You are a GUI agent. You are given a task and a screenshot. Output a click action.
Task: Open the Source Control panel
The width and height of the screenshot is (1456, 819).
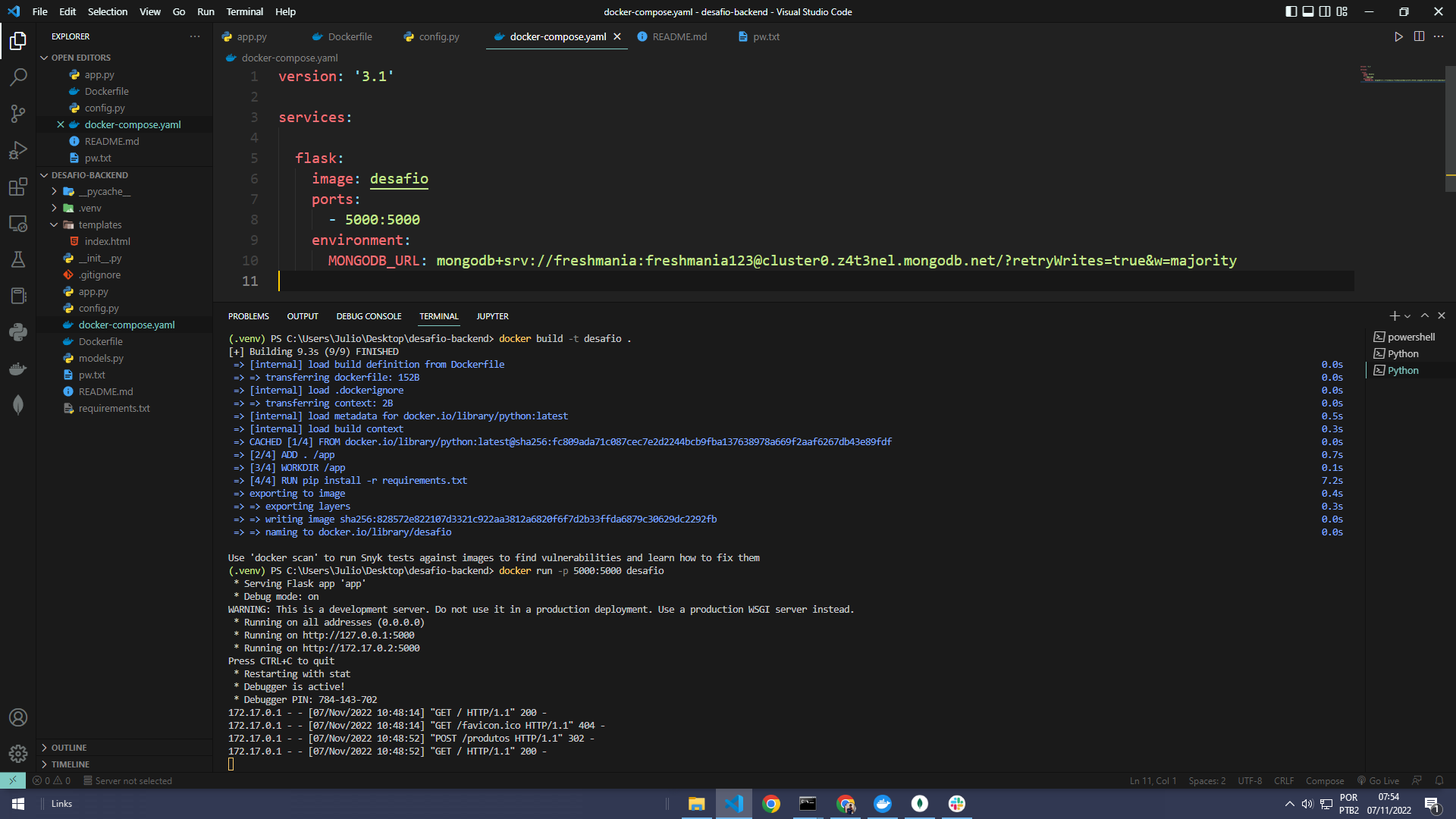tap(18, 113)
